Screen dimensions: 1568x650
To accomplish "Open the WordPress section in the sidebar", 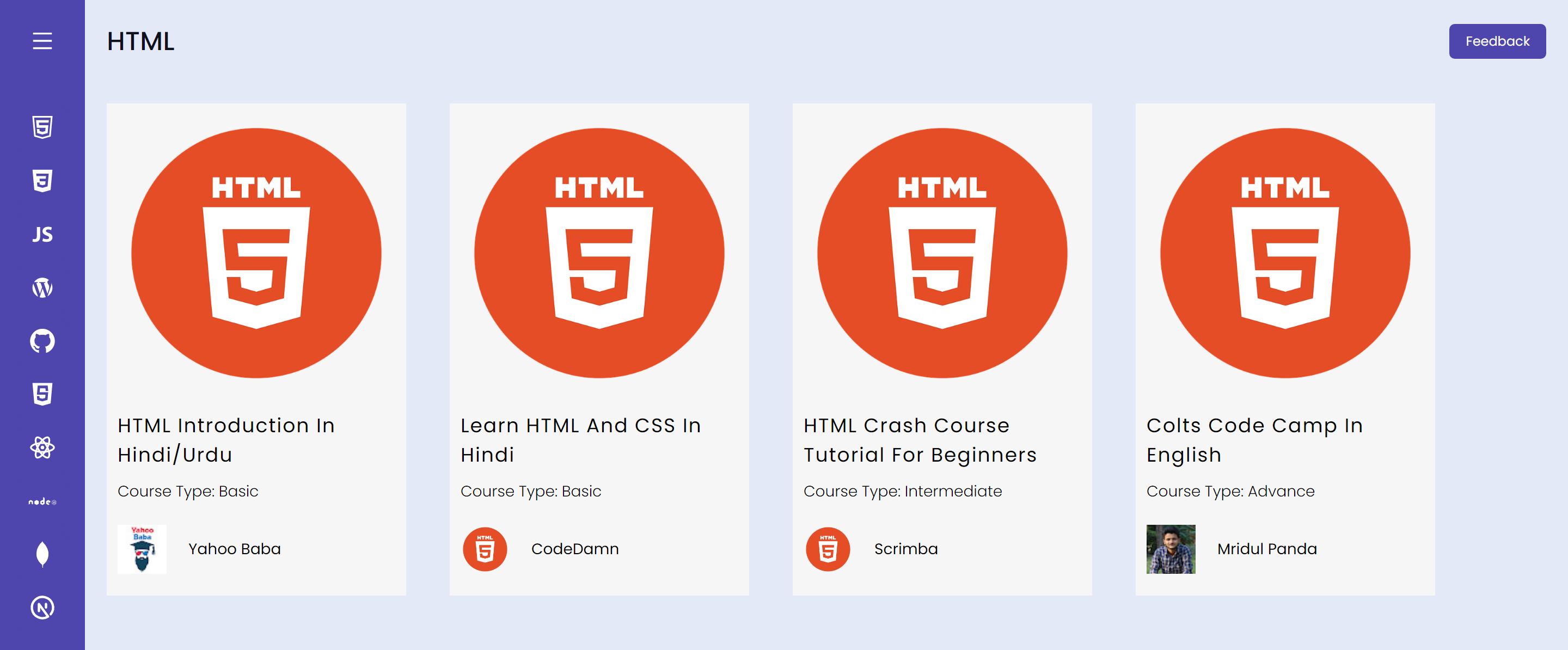I will pyautogui.click(x=42, y=287).
